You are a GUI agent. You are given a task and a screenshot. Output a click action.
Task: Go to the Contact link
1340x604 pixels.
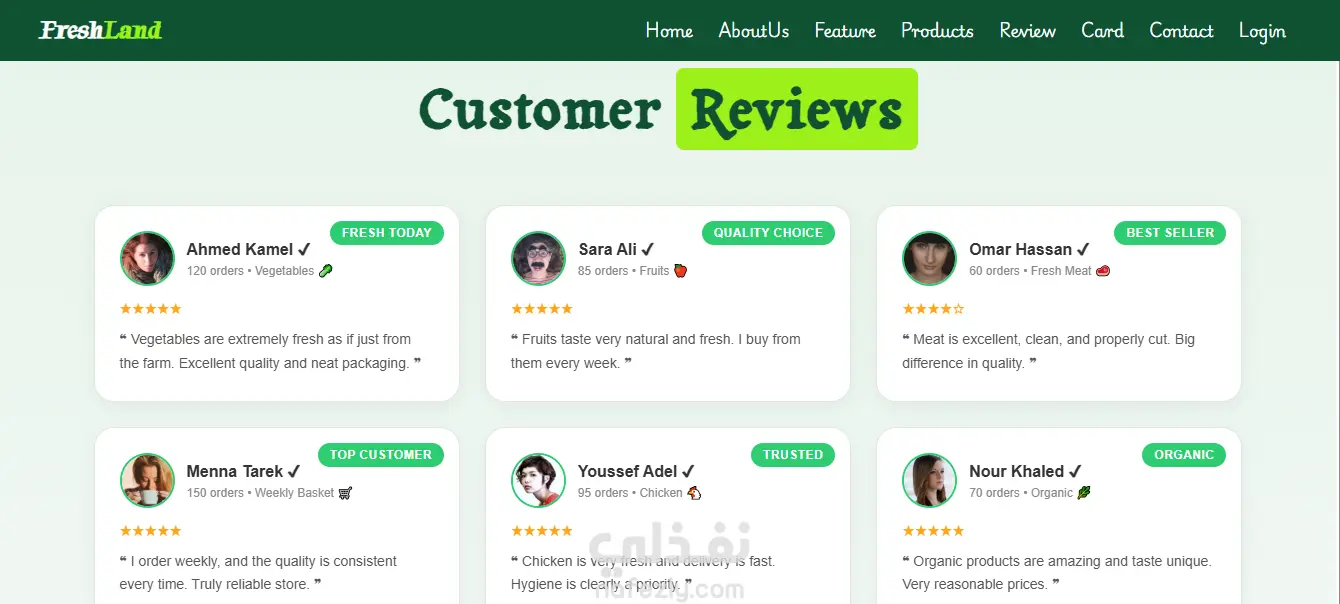1181,31
